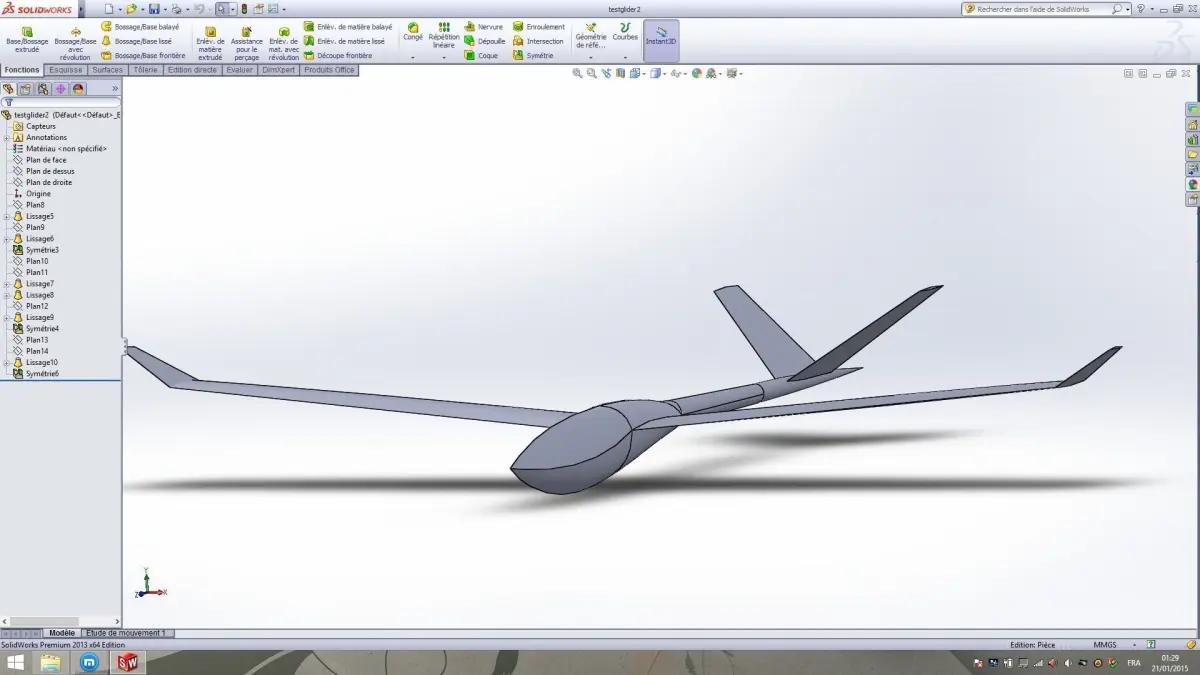Open Etude de mouvement 1 tab
The image size is (1200, 675).
[127, 633]
